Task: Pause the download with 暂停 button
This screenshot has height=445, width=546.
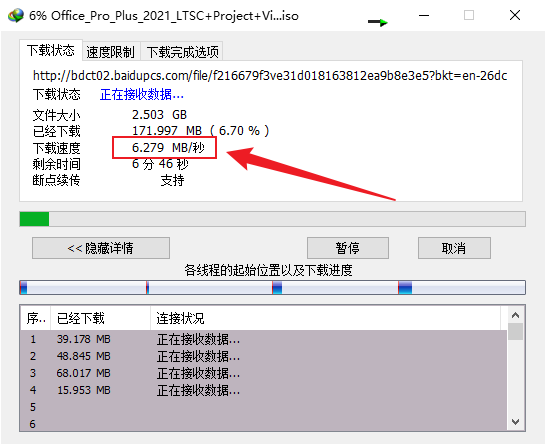Action: (348, 248)
